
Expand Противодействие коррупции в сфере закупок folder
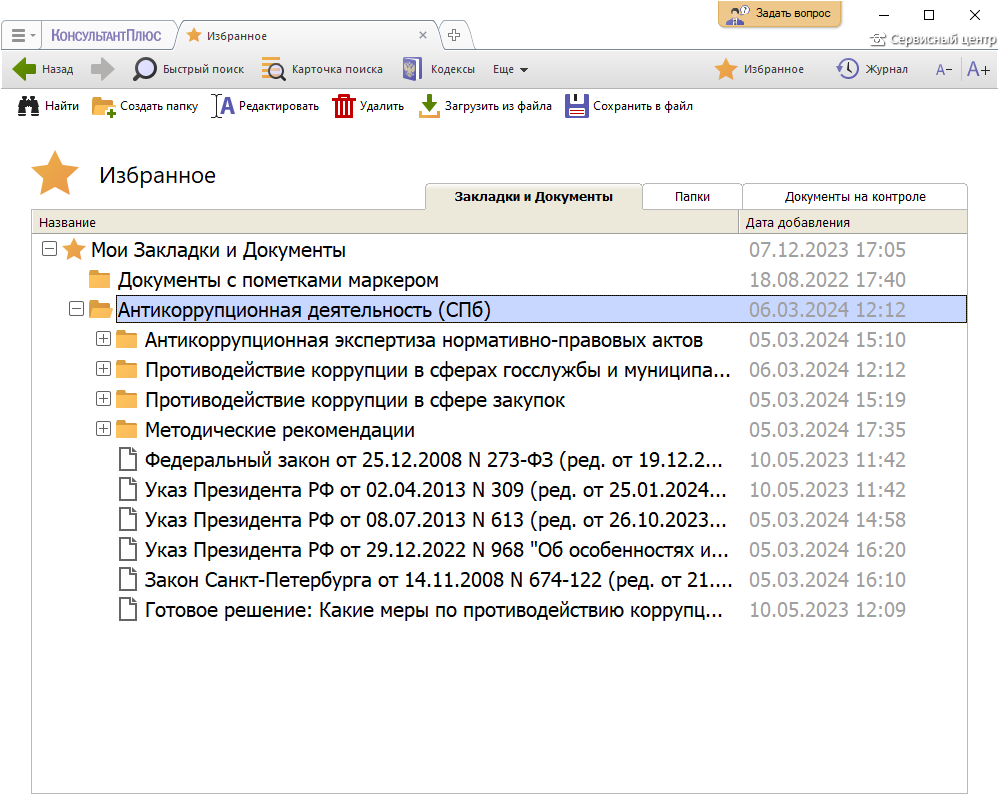(x=103, y=399)
